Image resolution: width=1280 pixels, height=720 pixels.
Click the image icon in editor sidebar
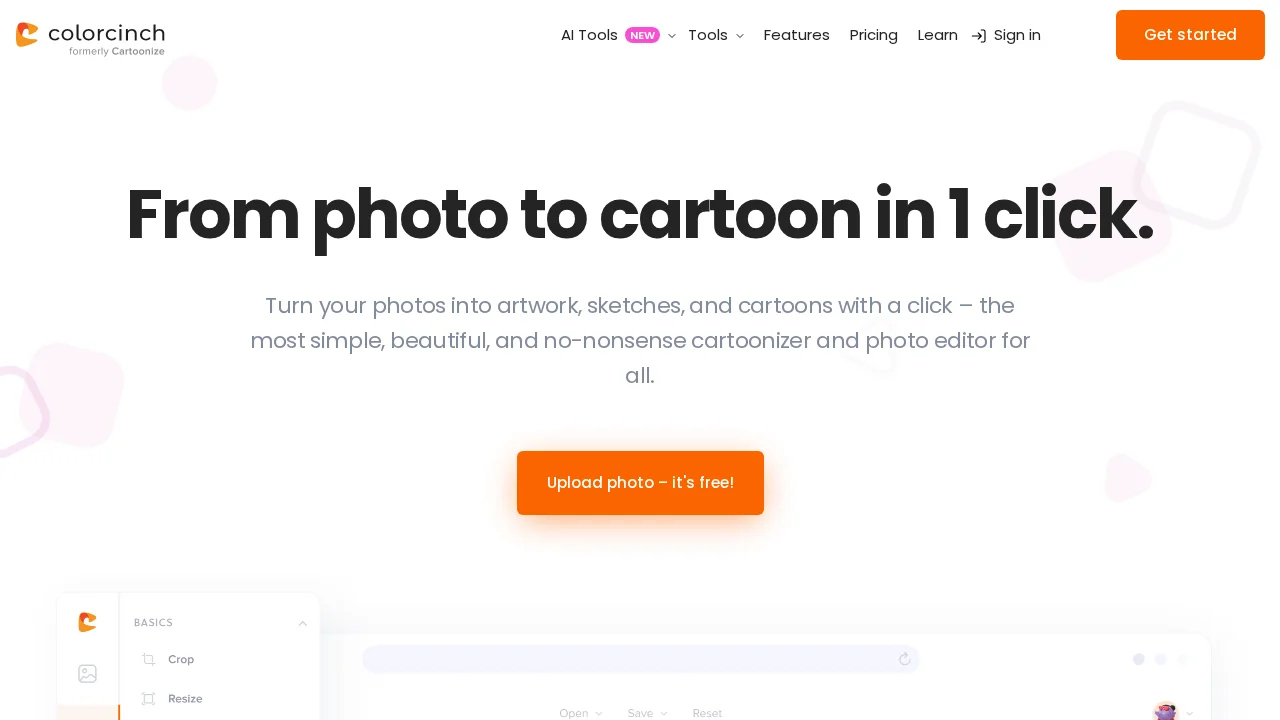[88, 674]
